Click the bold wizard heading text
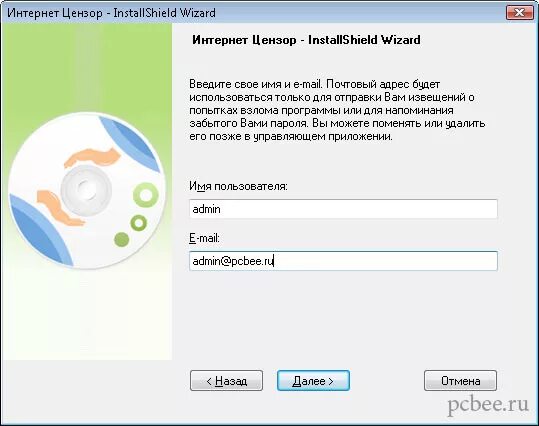Screen dimensions: 539x426 click(306, 40)
